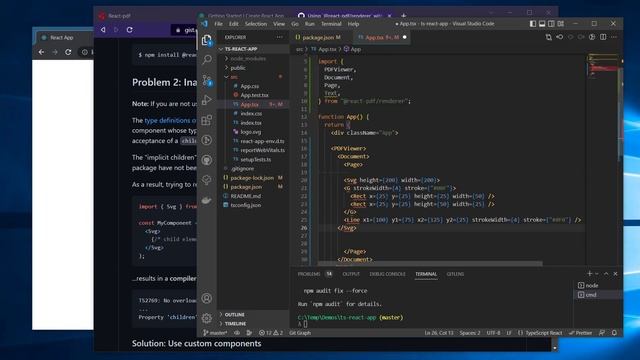Screen dimensions: 640x360
Task: Open the Go menu
Action: pyautogui.click(x=295, y=24)
